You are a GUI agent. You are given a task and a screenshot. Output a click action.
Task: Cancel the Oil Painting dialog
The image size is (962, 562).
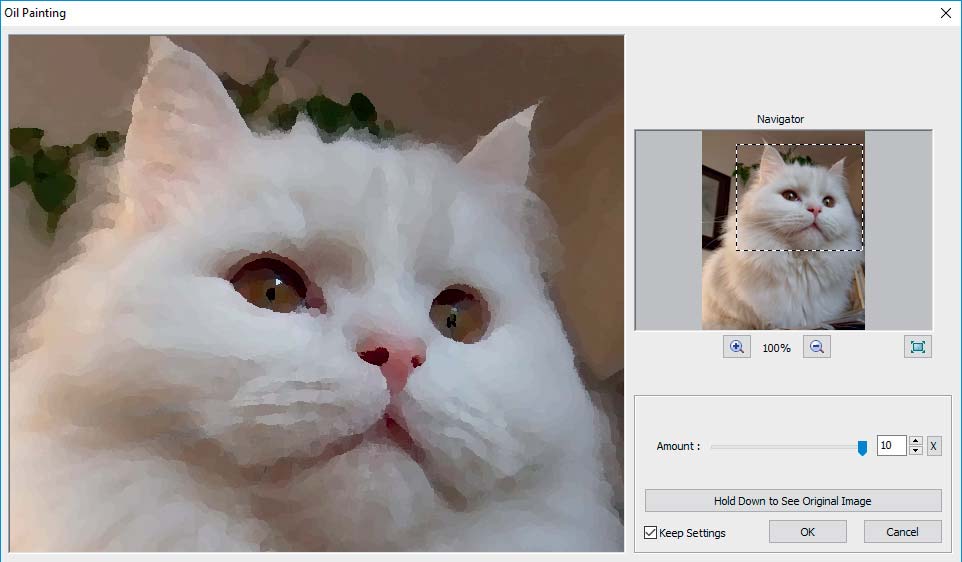[x=902, y=532]
